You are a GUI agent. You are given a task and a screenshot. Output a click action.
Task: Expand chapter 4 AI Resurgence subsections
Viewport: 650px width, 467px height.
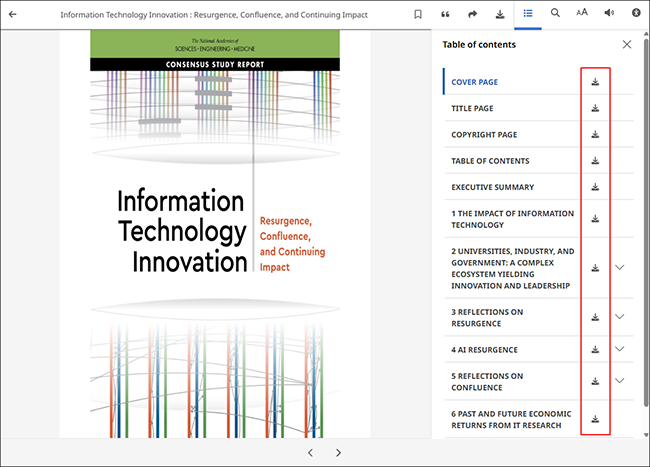click(619, 349)
